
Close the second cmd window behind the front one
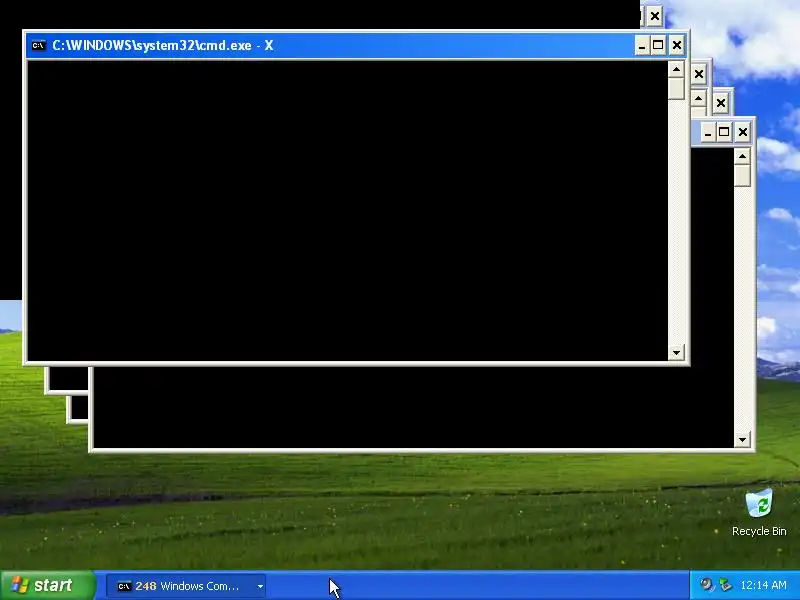click(x=742, y=133)
